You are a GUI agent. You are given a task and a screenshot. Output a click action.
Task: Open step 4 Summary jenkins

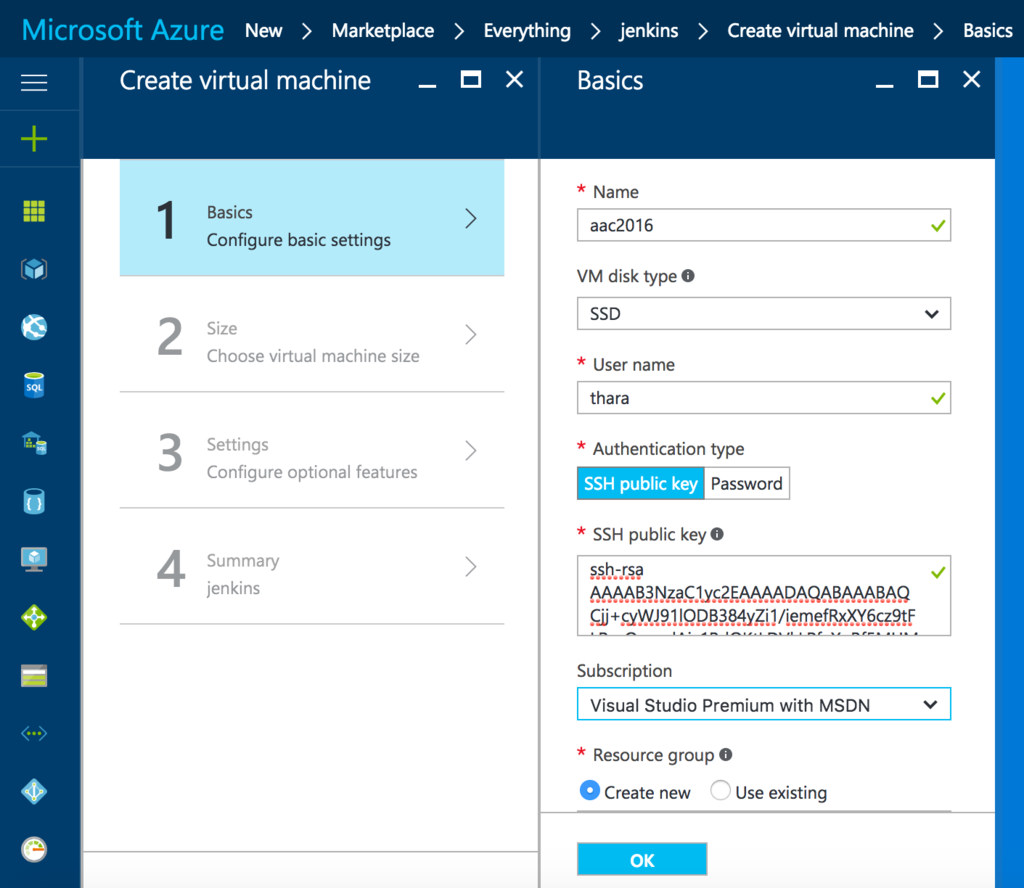312,567
